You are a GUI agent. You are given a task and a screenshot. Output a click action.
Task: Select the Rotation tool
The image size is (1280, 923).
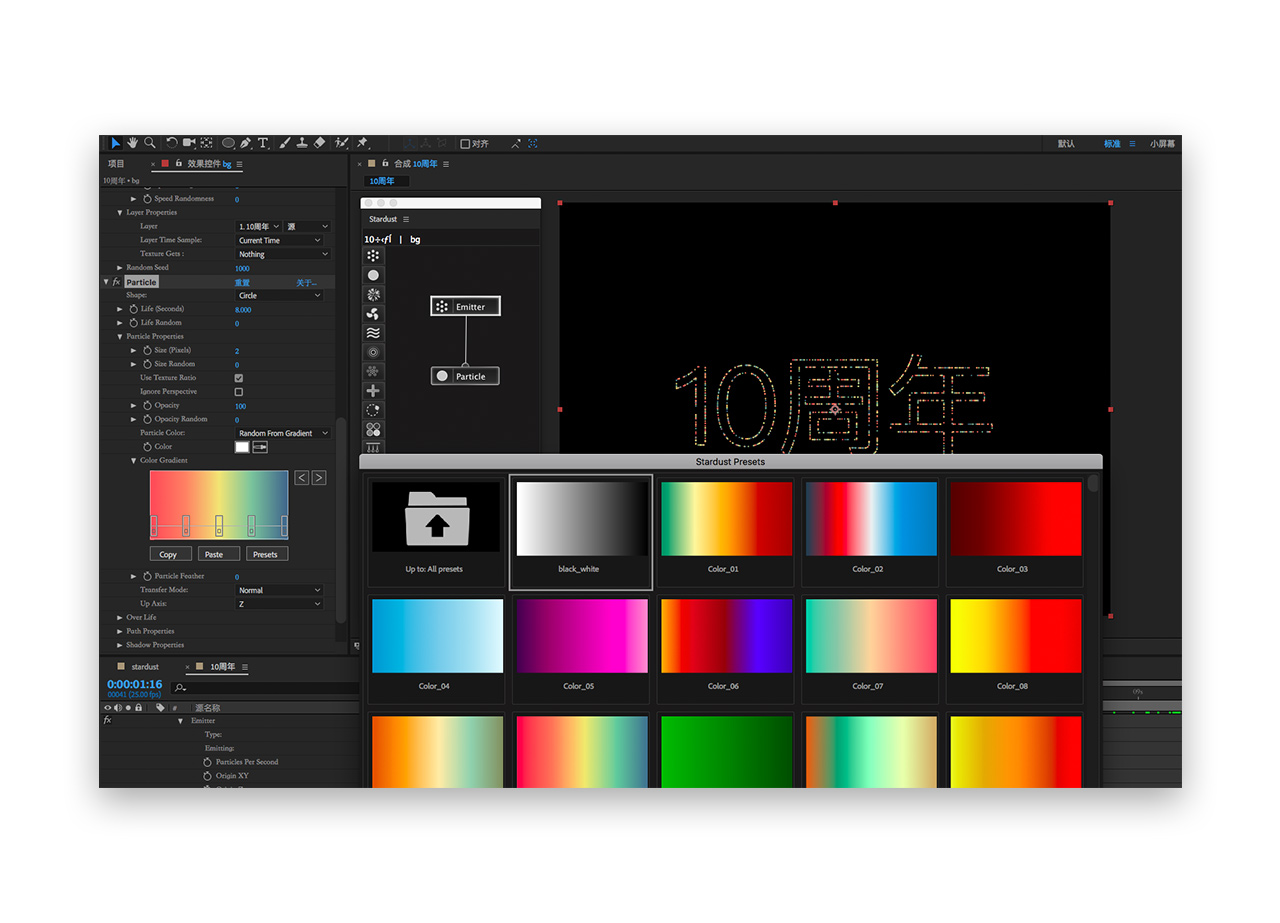(x=172, y=143)
